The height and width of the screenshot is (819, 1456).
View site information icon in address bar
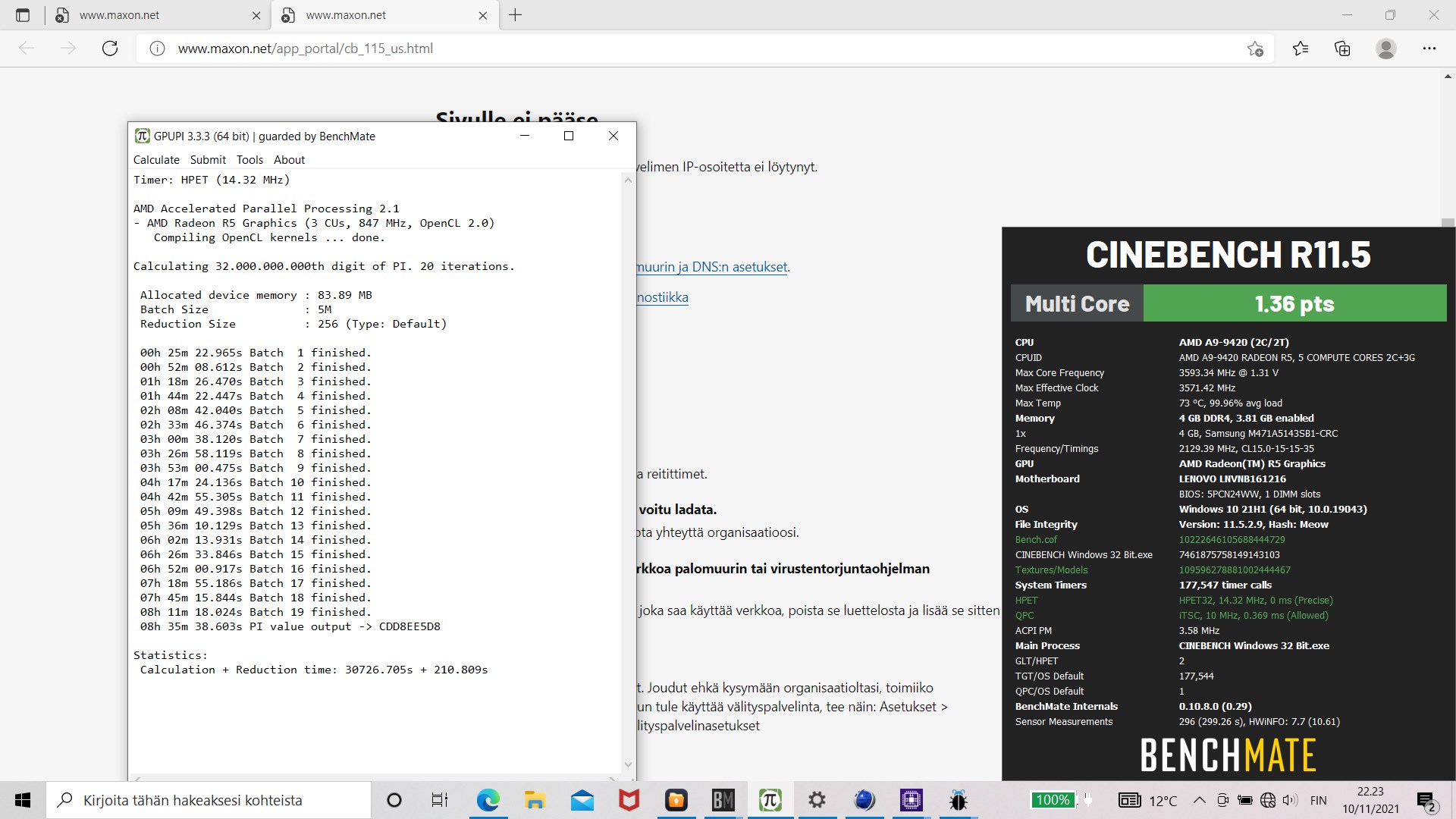click(x=157, y=49)
